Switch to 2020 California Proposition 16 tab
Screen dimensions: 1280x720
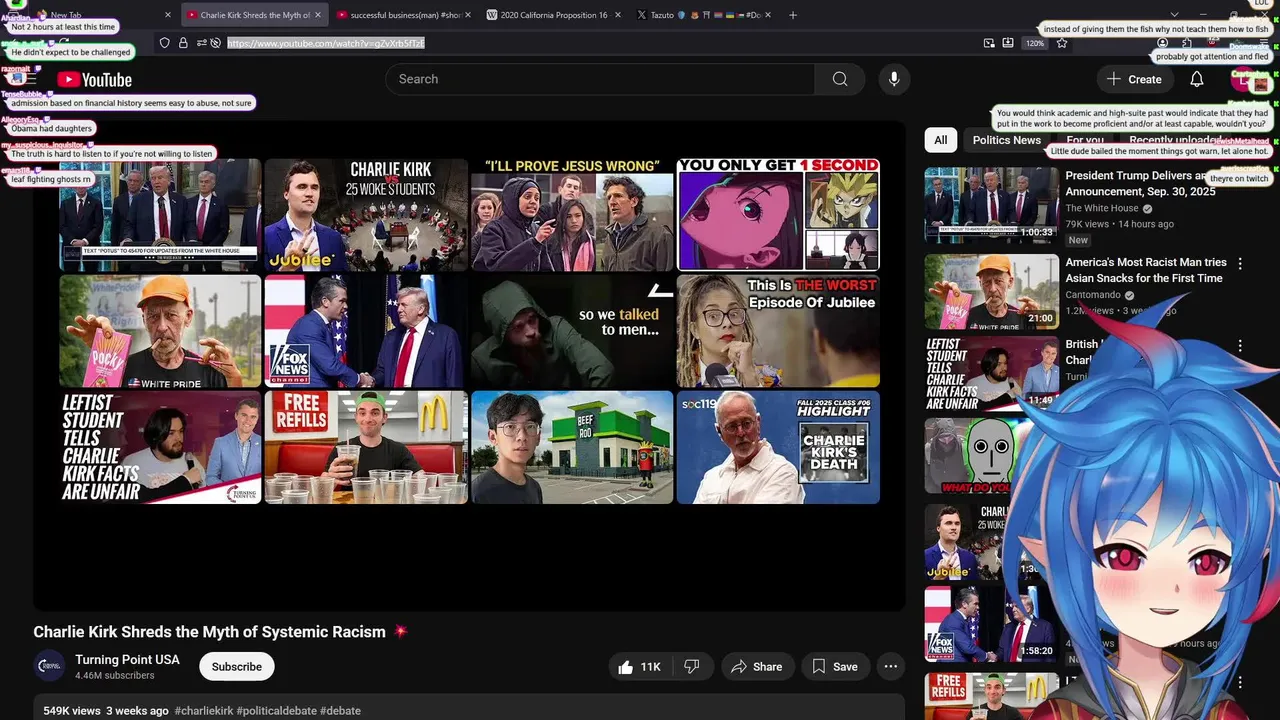(553, 15)
